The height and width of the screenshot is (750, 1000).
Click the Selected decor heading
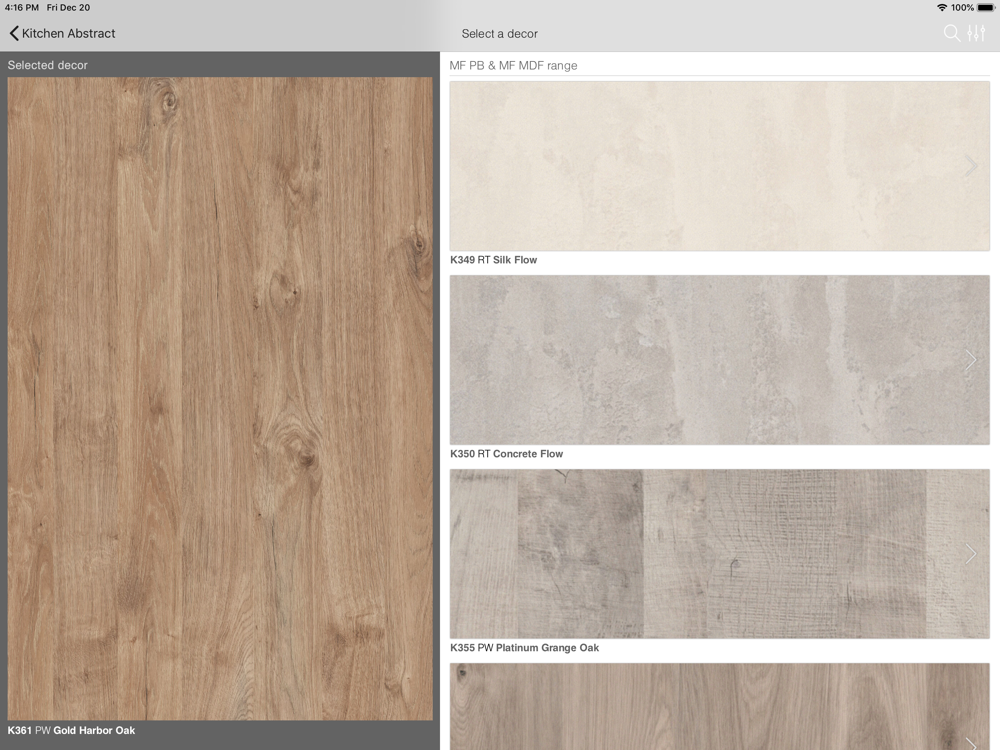click(48, 65)
